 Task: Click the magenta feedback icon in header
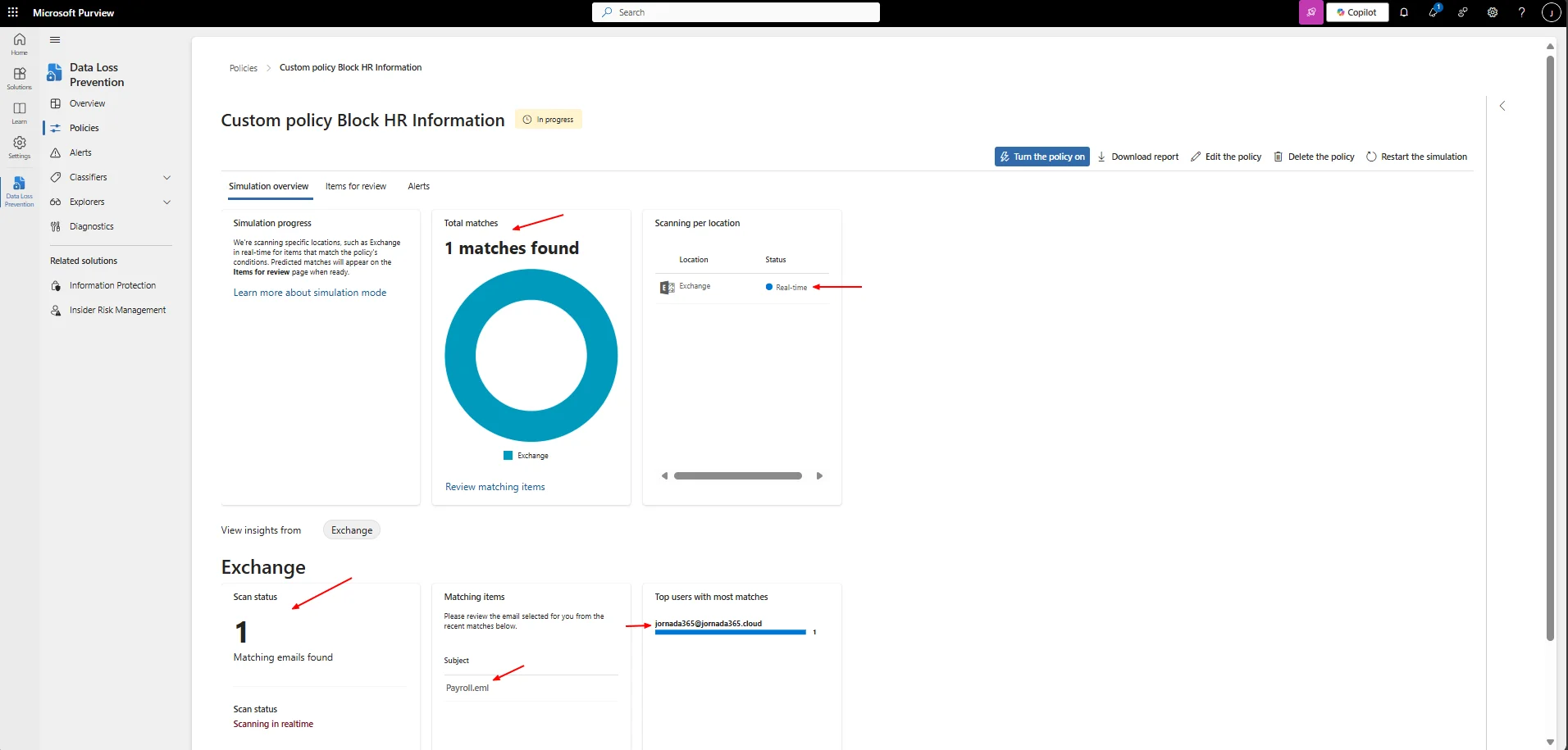1311,12
